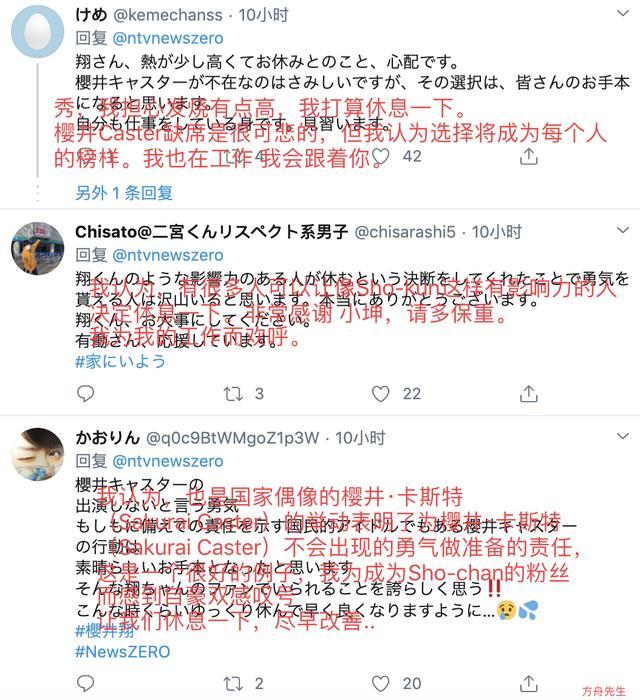
Task: Like Chisato's tweet with 22 likes
Action: coord(381,393)
